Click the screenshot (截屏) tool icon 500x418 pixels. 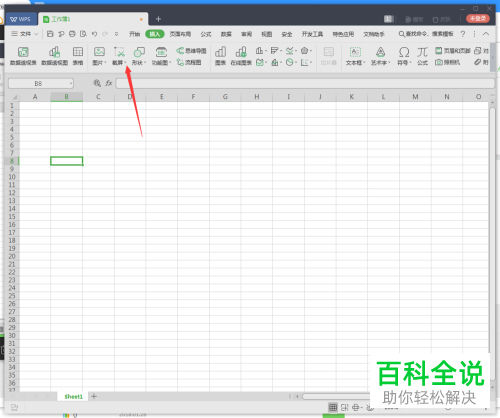tap(119, 52)
